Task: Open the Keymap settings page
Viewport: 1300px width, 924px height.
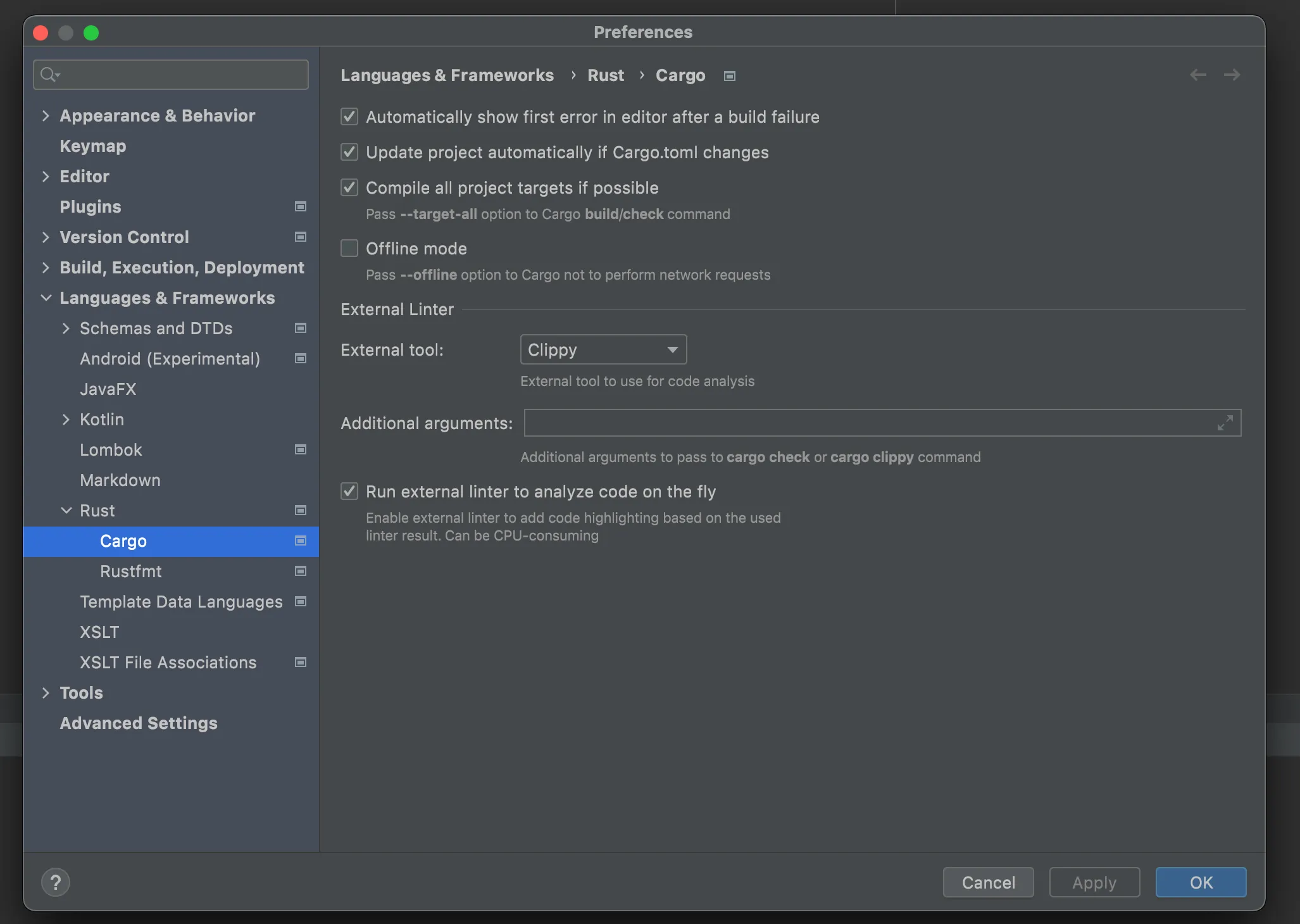Action: point(93,146)
